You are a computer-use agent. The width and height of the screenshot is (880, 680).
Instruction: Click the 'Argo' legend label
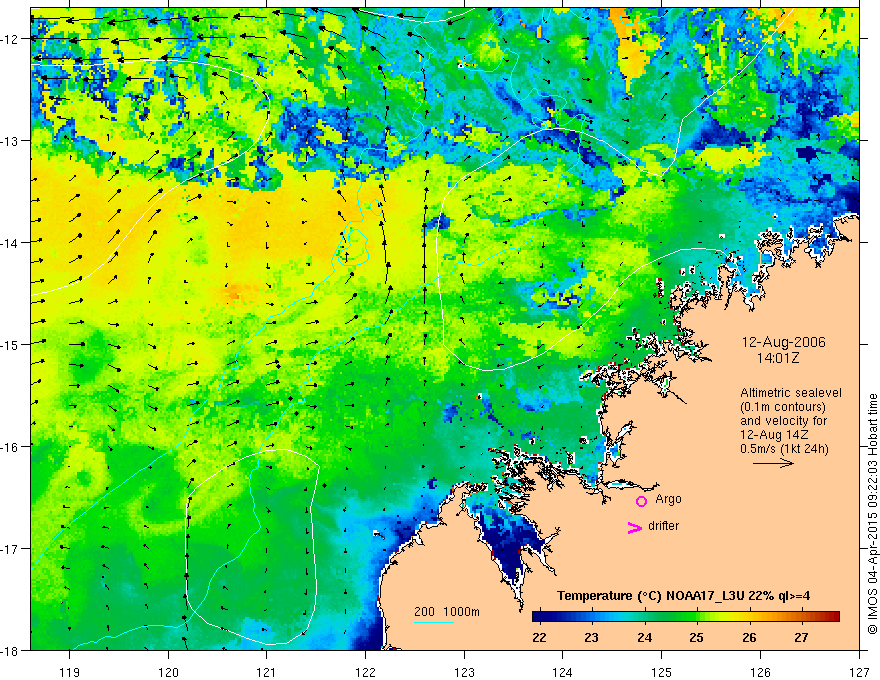coord(668,499)
